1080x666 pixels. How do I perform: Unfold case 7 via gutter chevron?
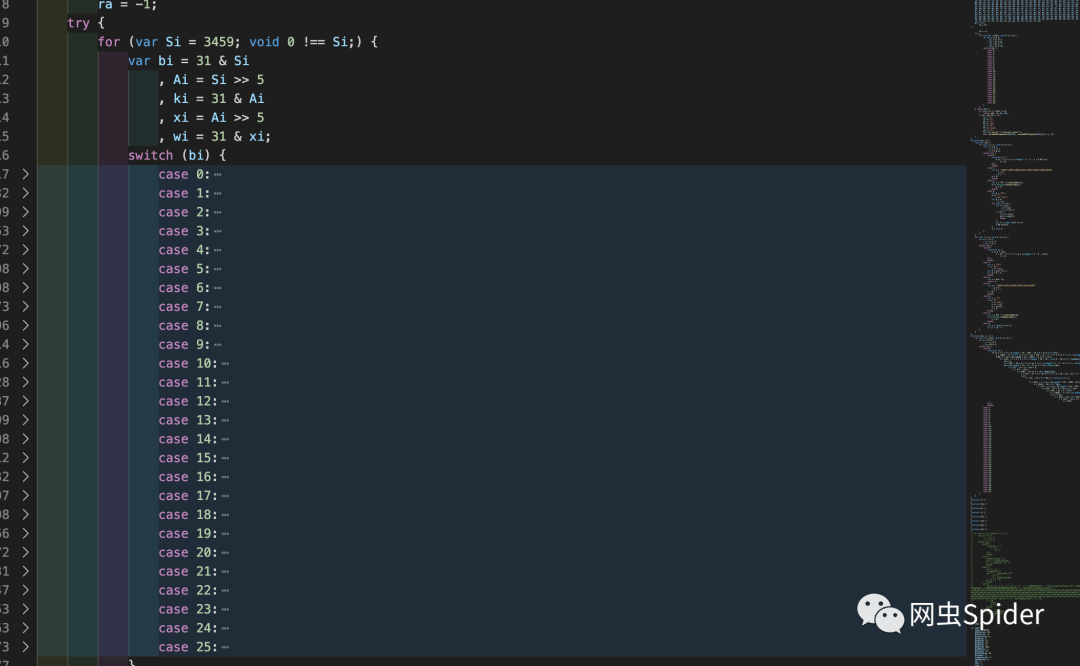[25, 306]
